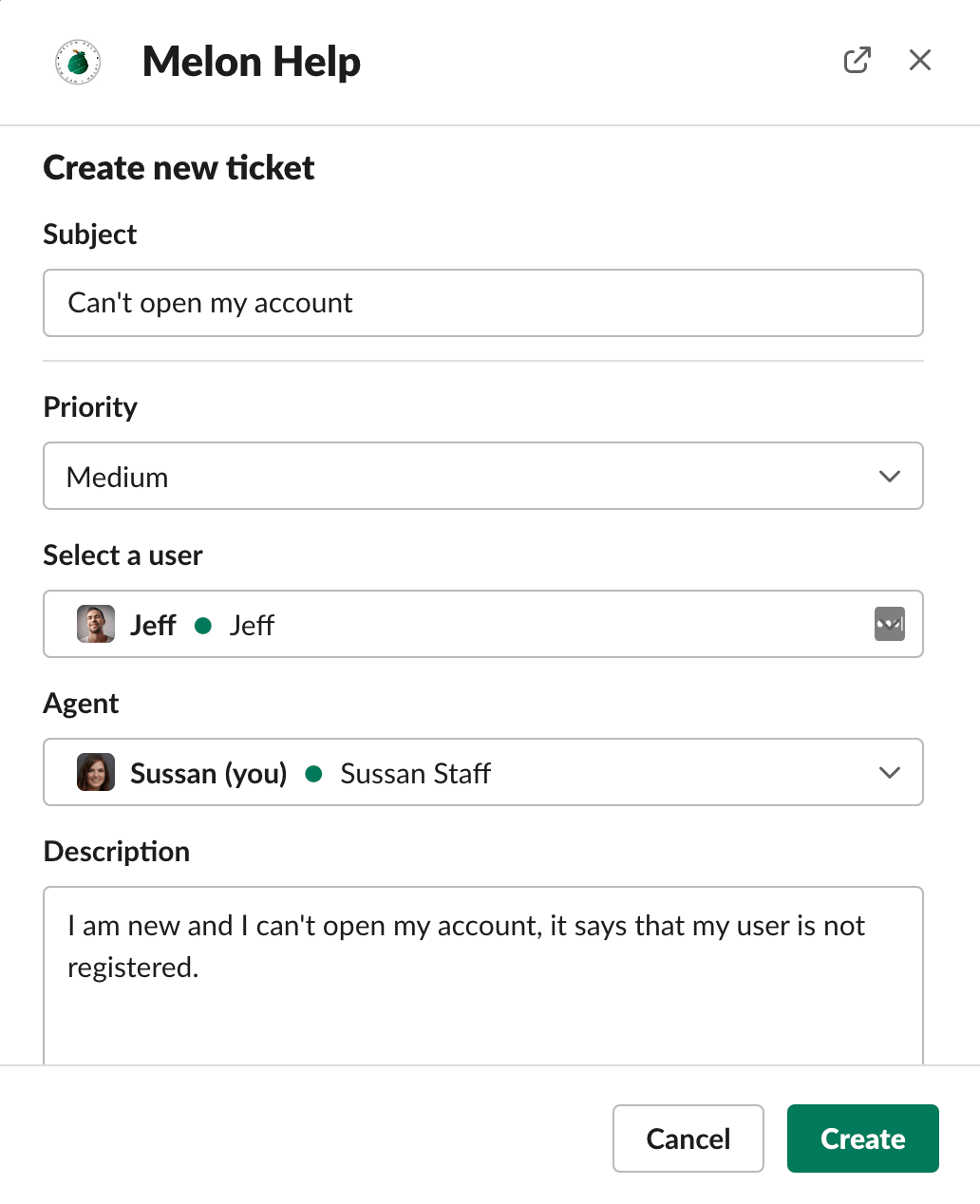Click the gray password-manager icon in the user field
This screenshot has height=1204, width=980.
coord(889,624)
